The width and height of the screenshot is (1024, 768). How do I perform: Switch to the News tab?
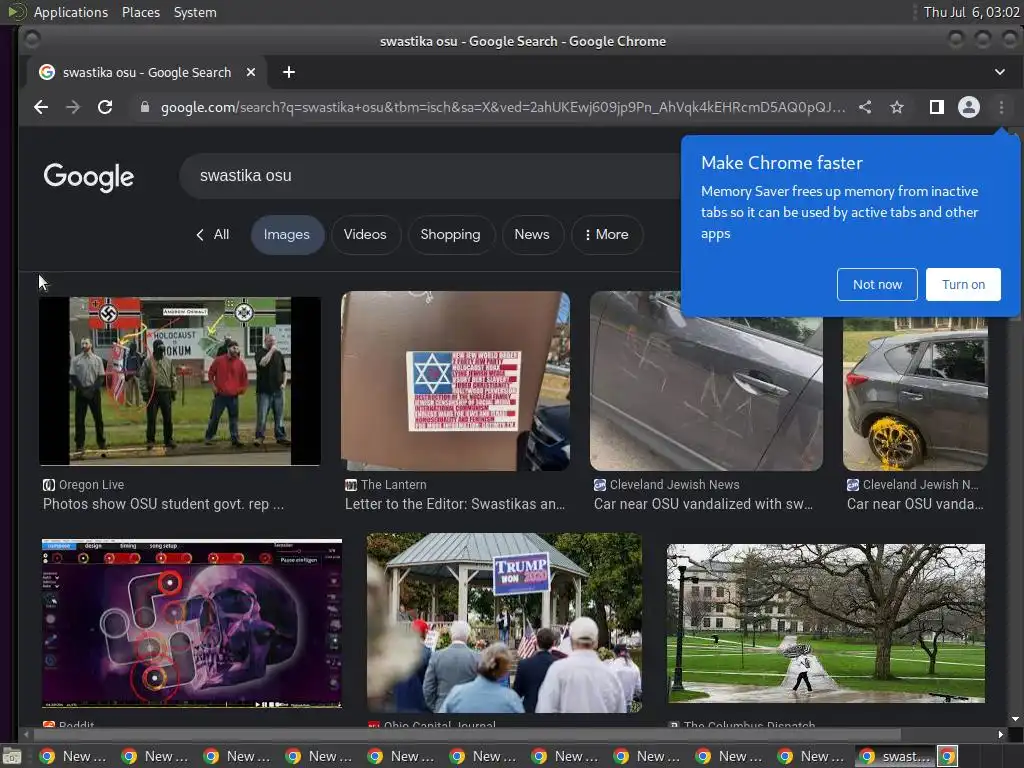click(x=532, y=234)
